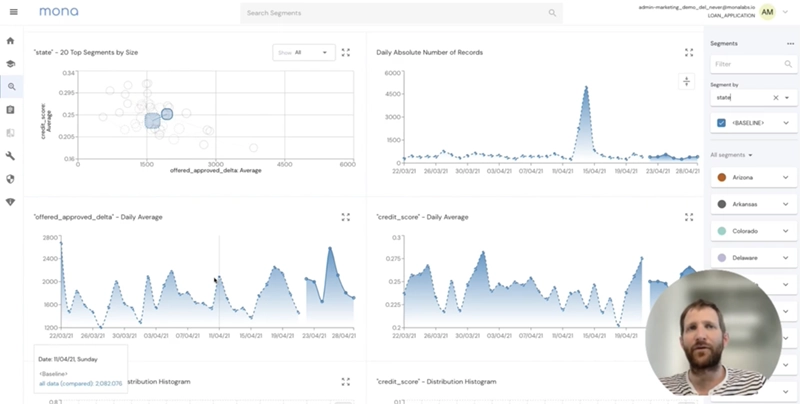
Task: Select the magnifier investigate sidebar icon
Action: click(x=11, y=87)
